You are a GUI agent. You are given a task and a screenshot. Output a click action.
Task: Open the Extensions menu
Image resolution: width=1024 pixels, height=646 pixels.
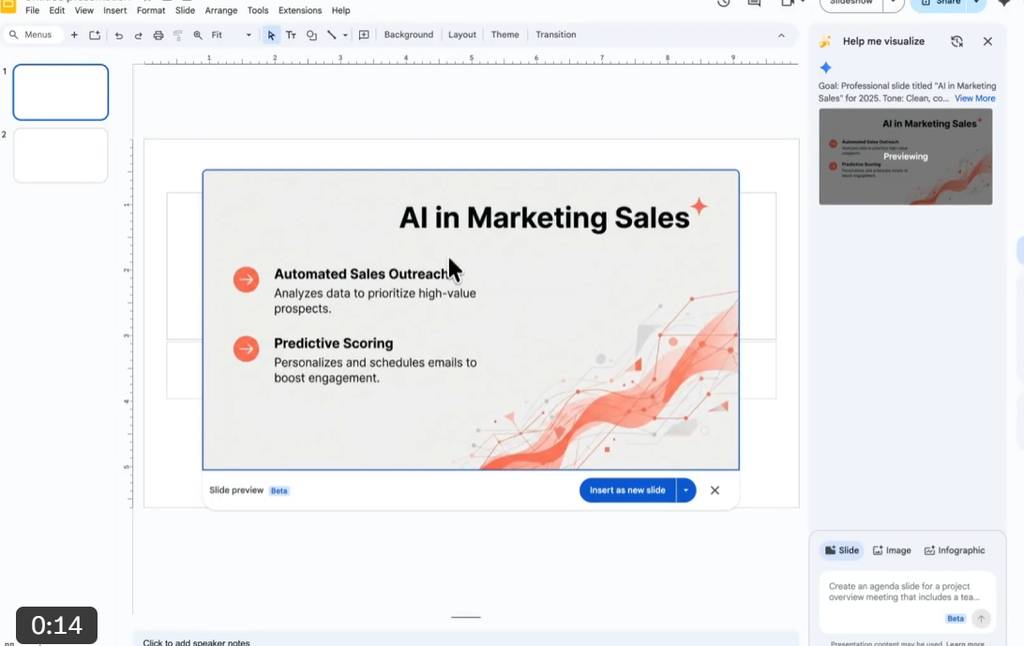pos(300,10)
